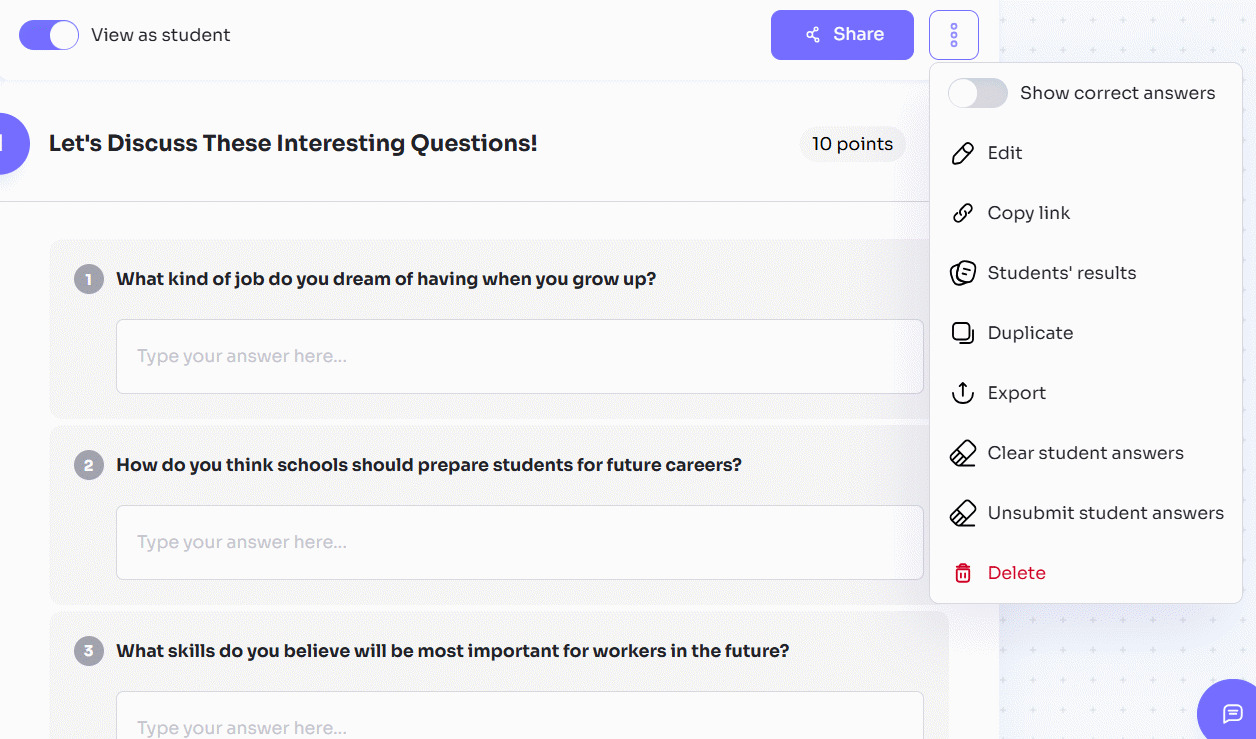Click the pencil Edit icon
This screenshot has width=1256, height=739.
(x=962, y=153)
